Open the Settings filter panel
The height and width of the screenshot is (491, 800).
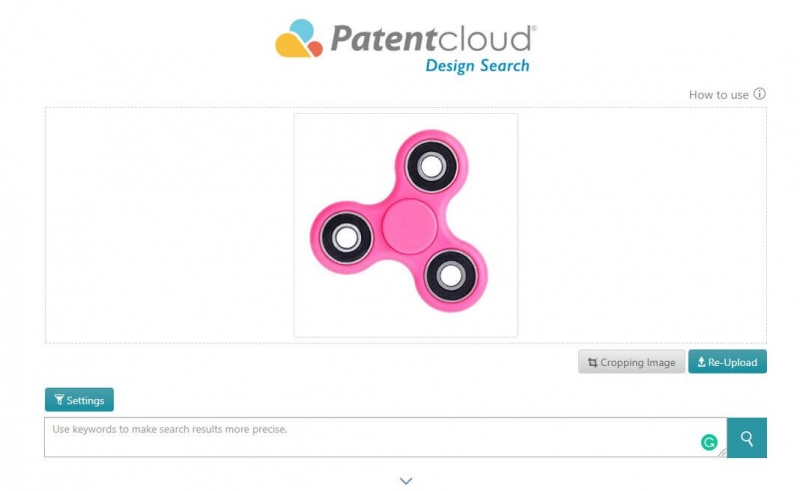pos(79,400)
